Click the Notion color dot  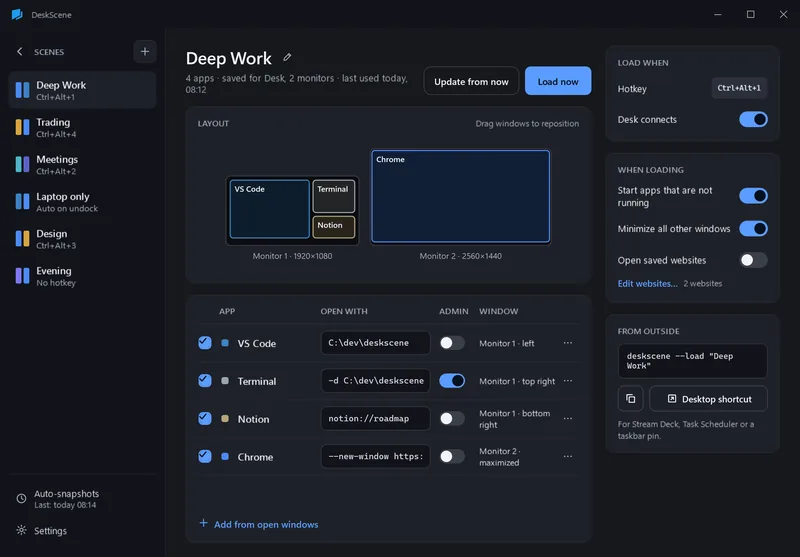[225, 418]
